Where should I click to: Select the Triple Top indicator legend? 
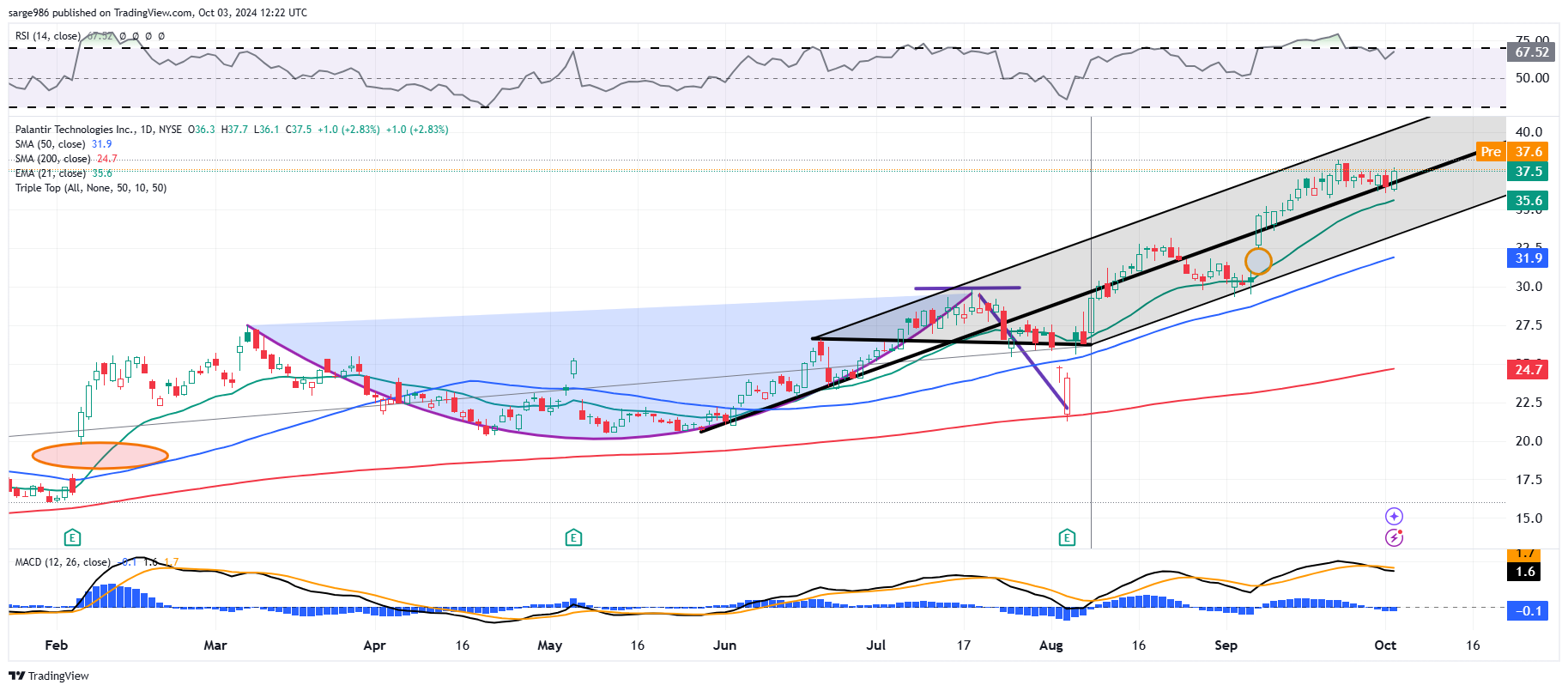[x=91, y=188]
